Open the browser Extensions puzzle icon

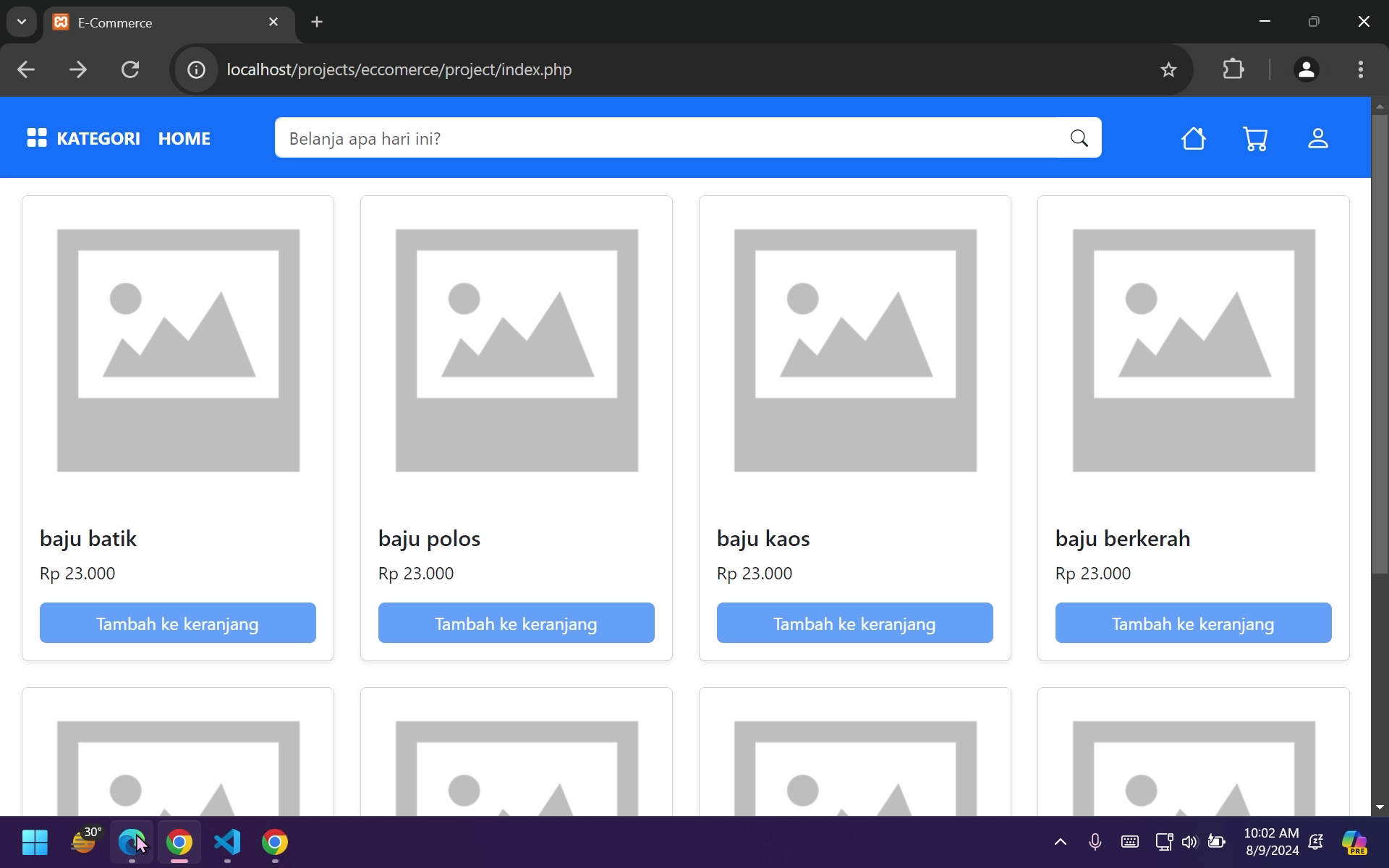coord(1233,69)
